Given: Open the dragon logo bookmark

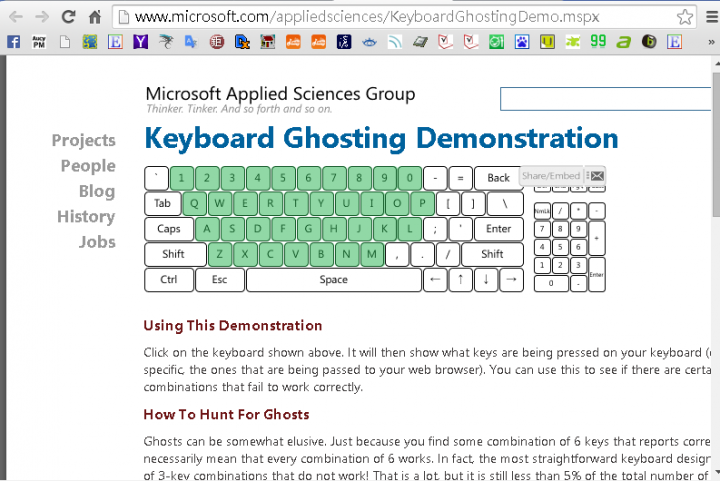Looking at the screenshot, I should pyautogui.click(x=166, y=42).
